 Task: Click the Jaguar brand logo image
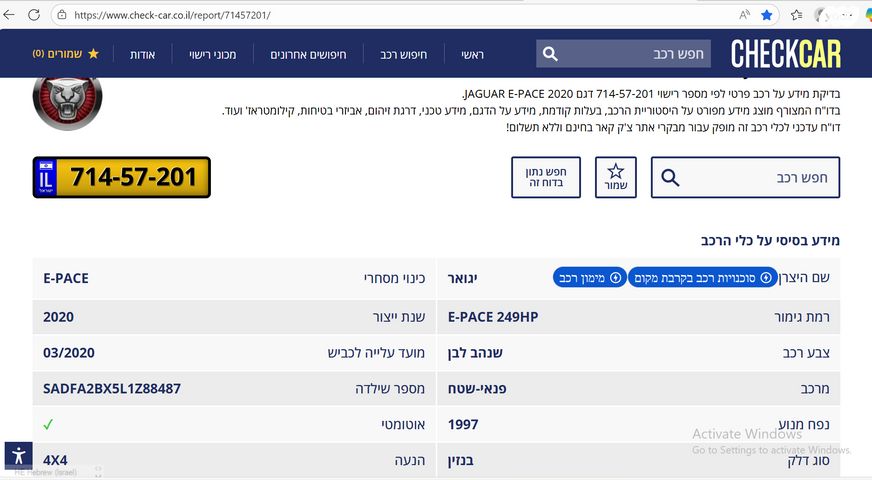(x=67, y=103)
